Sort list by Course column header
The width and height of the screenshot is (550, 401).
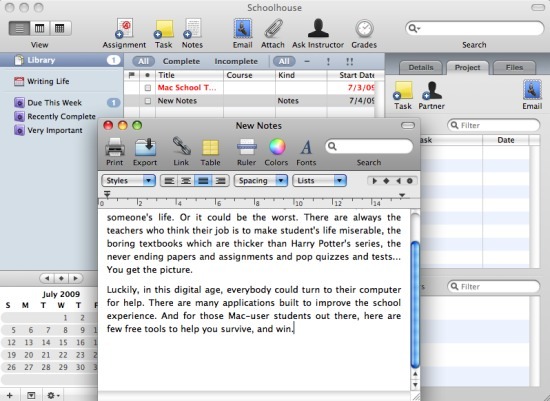pos(249,75)
